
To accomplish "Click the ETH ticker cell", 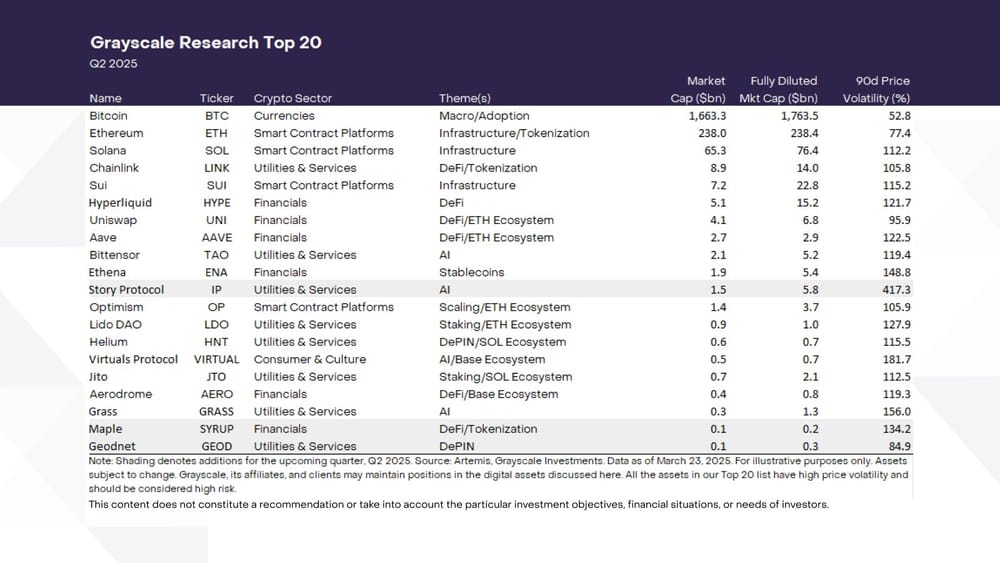I will point(216,133).
